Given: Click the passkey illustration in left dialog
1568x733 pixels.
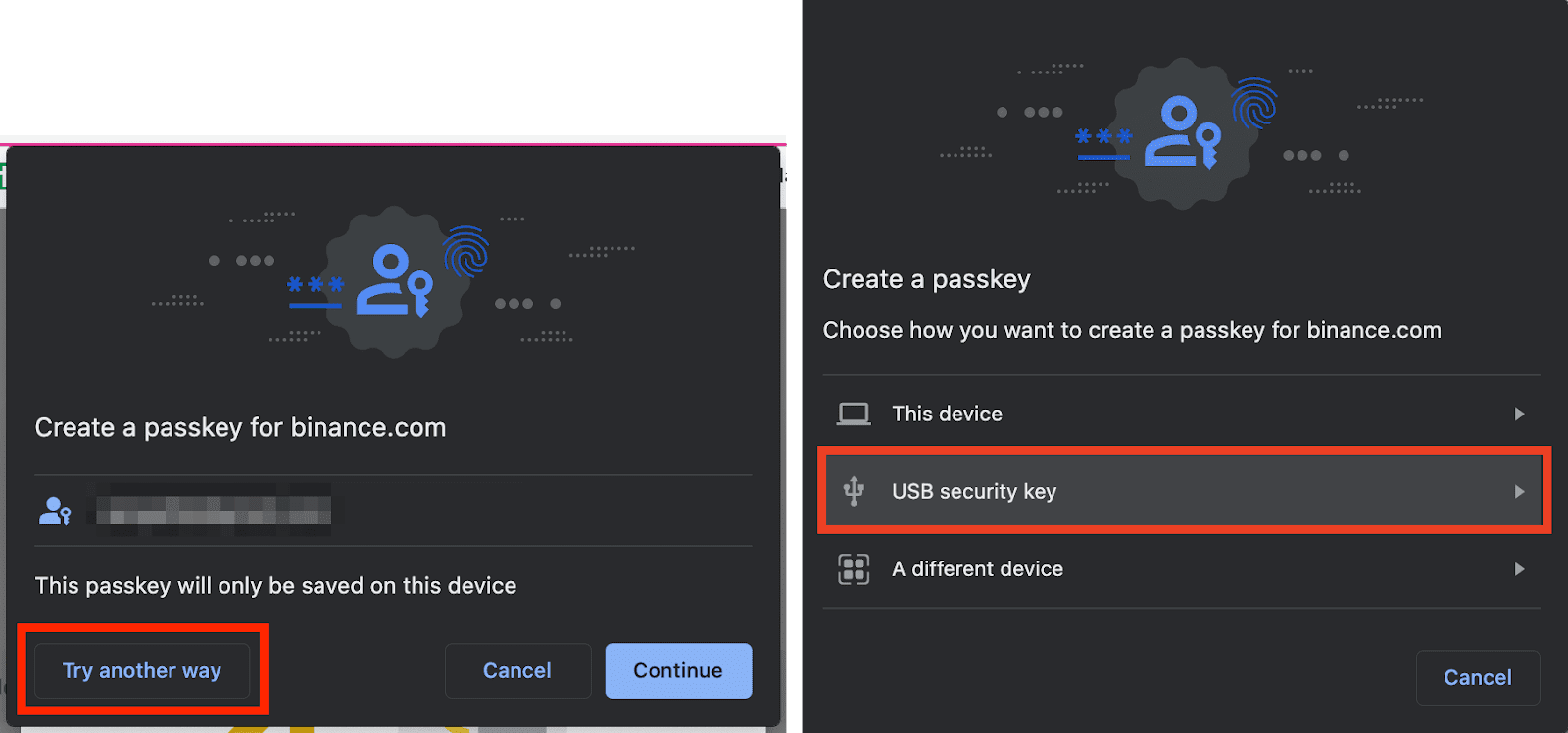Looking at the screenshot, I should [394, 282].
